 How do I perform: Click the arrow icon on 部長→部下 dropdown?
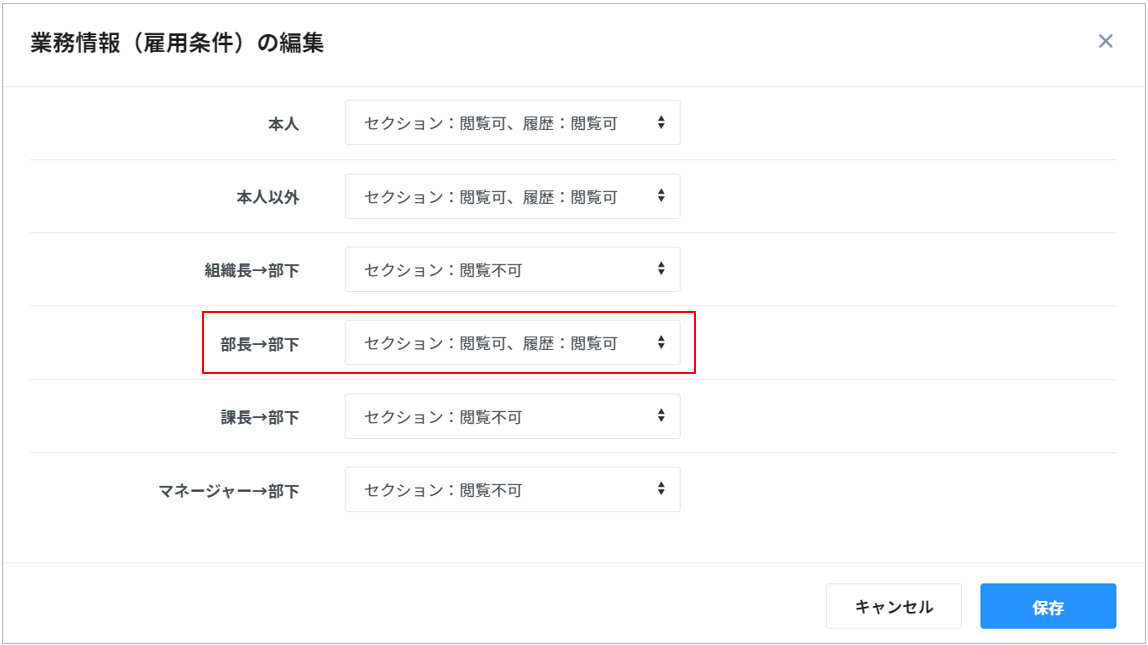[x=661, y=343]
